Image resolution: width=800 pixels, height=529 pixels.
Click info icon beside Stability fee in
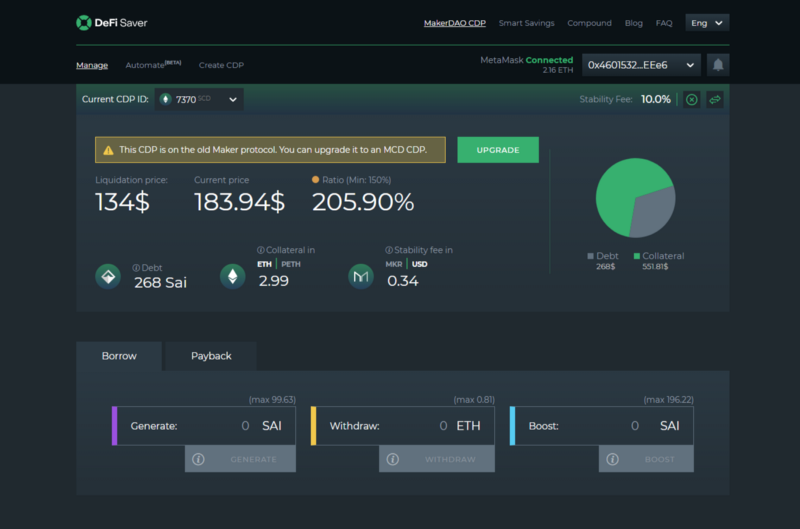coord(389,250)
